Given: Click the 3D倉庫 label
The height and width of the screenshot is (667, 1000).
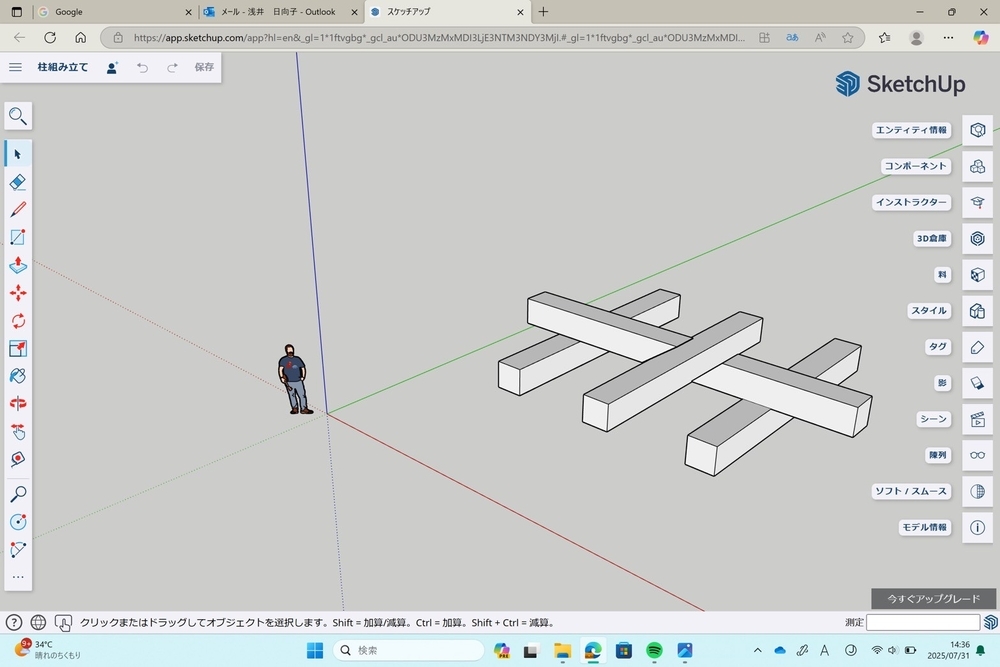Looking at the screenshot, I should (932, 238).
